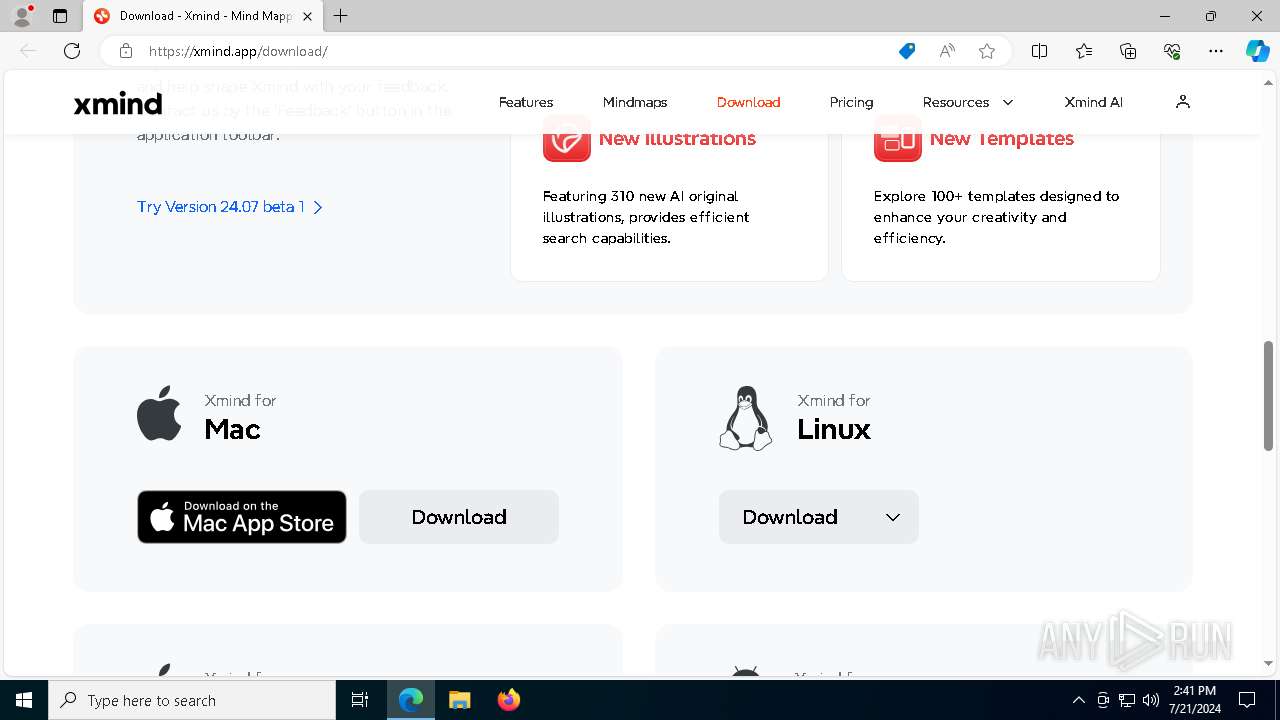Open split screen view

click(x=1040, y=51)
